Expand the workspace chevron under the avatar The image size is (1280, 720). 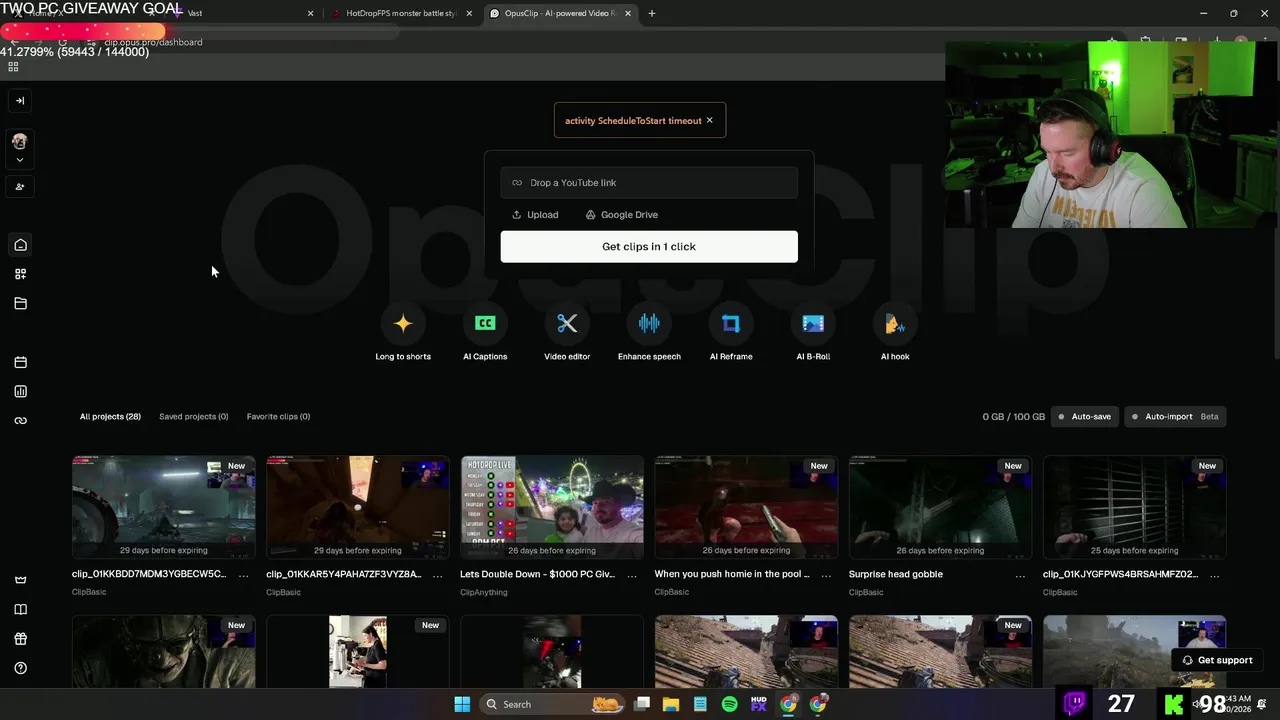tap(19, 160)
